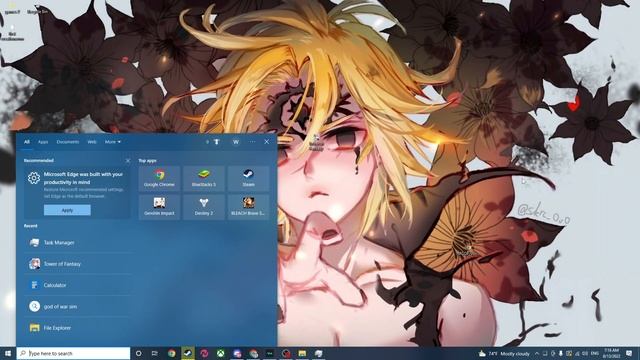Open the yellow File Explorer taskbar icon
640x360 pixels.
(x=302, y=353)
